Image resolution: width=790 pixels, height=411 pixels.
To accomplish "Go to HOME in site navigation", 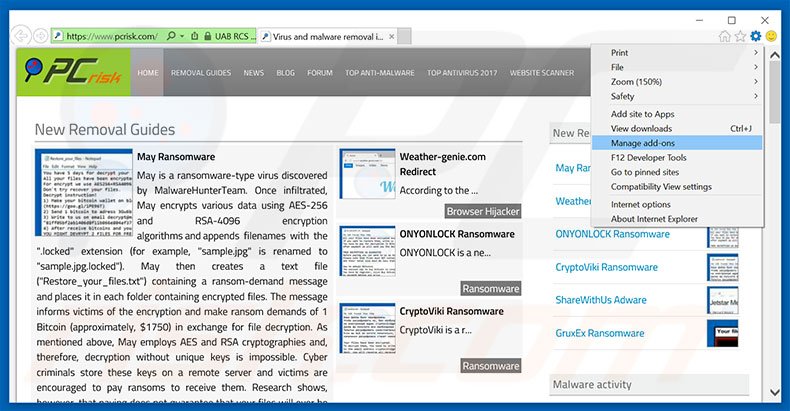I will click(x=148, y=73).
